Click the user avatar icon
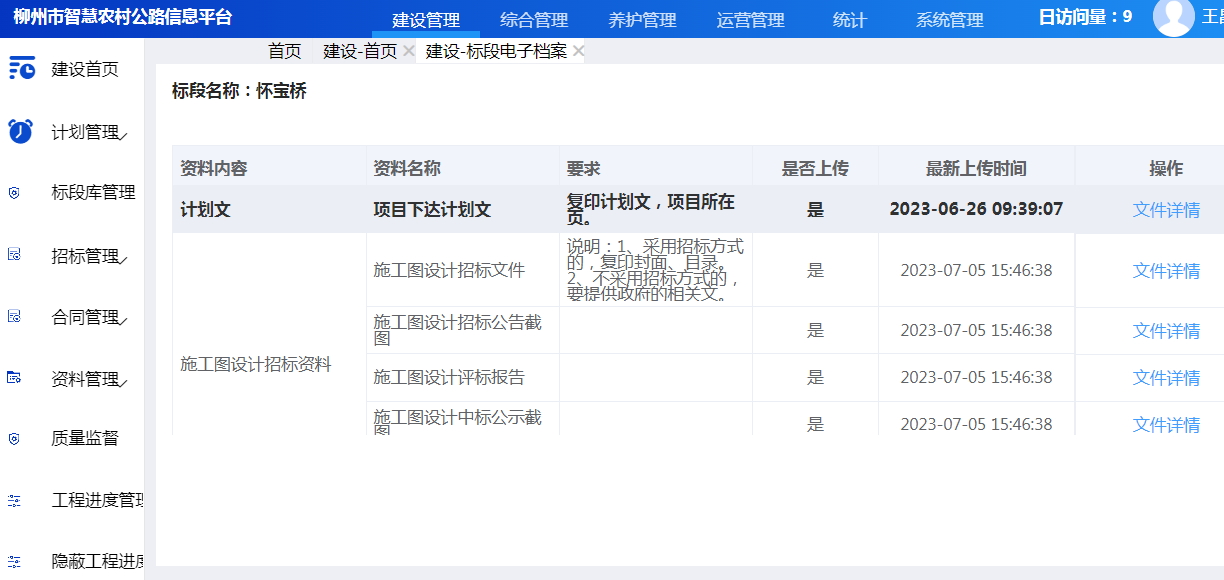This screenshot has height=580, width=1224. point(1173,17)
